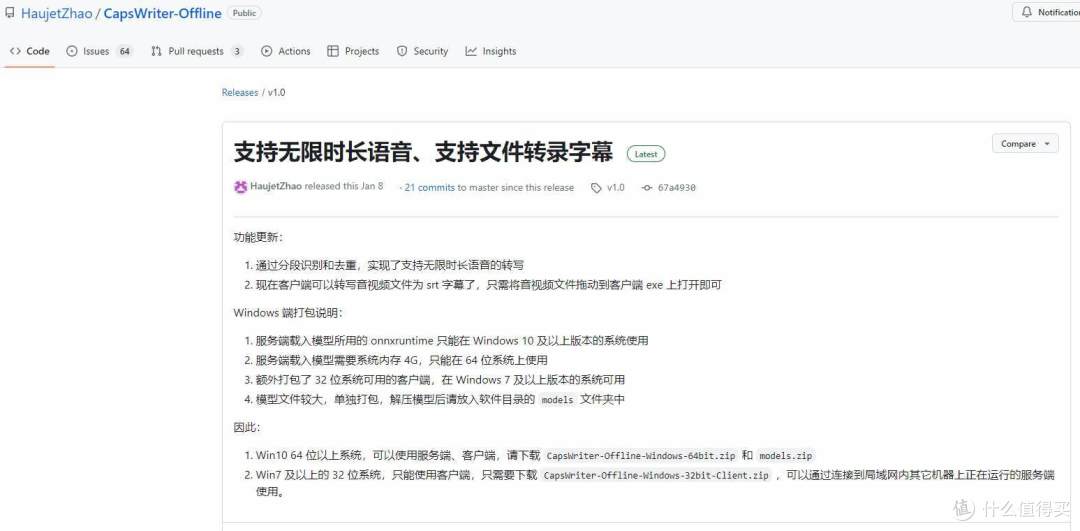Image resolution: width=1080 pixels, height=531 pixels.
Task: Click the v1.0 tag icon
Action: click(596, 187)
